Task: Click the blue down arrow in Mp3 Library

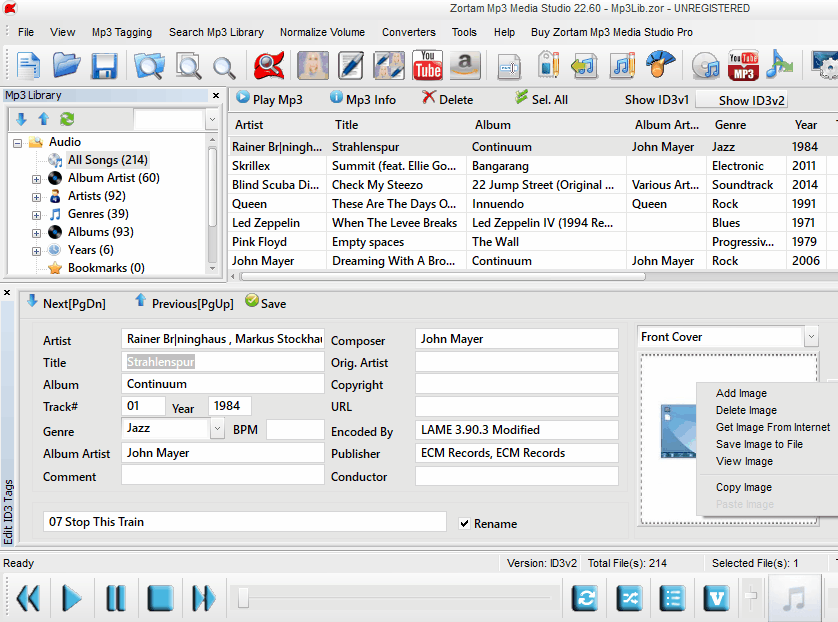Action: (x=21, y=119)
